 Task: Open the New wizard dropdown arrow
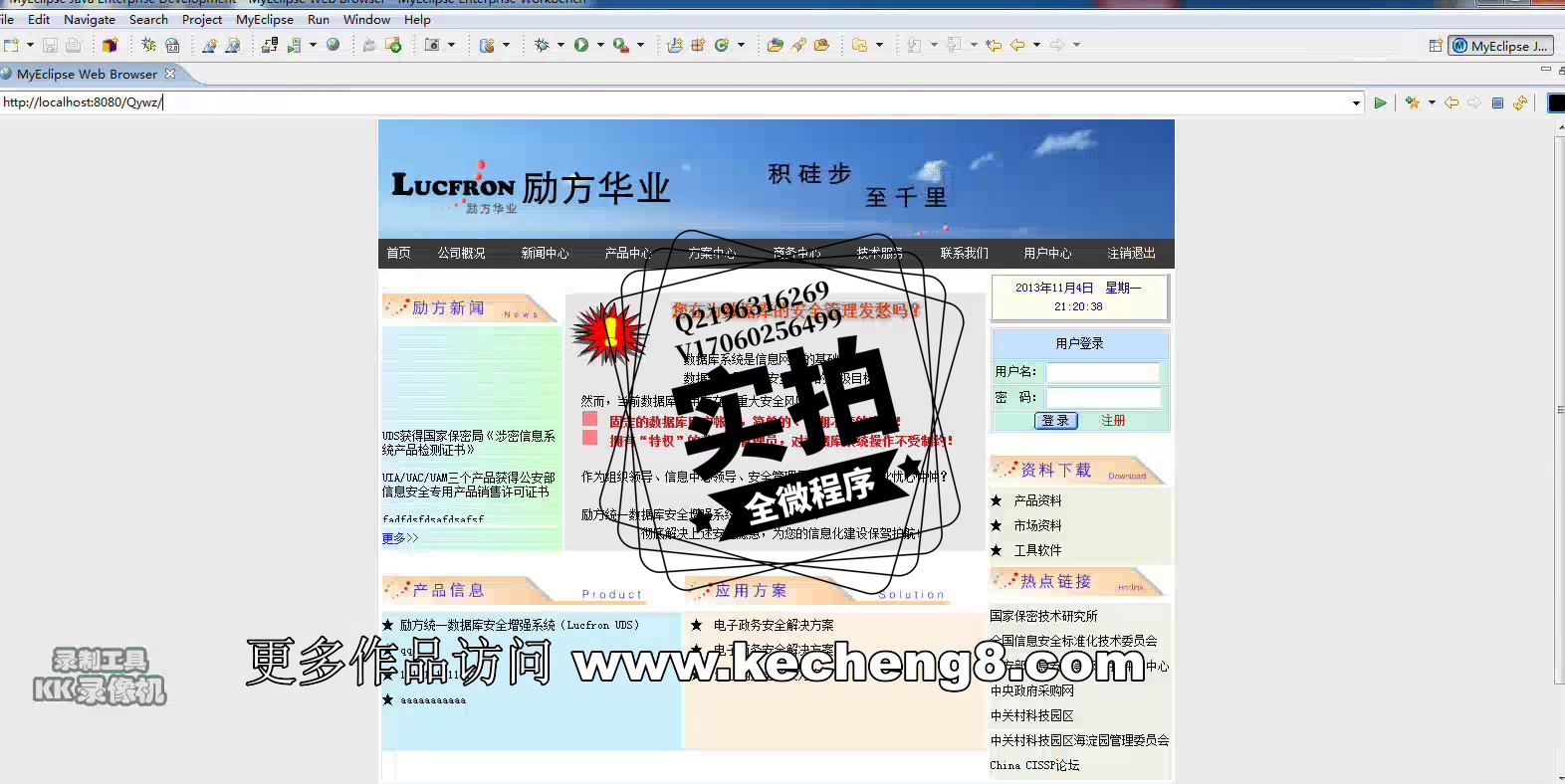(x=30, y=45)
